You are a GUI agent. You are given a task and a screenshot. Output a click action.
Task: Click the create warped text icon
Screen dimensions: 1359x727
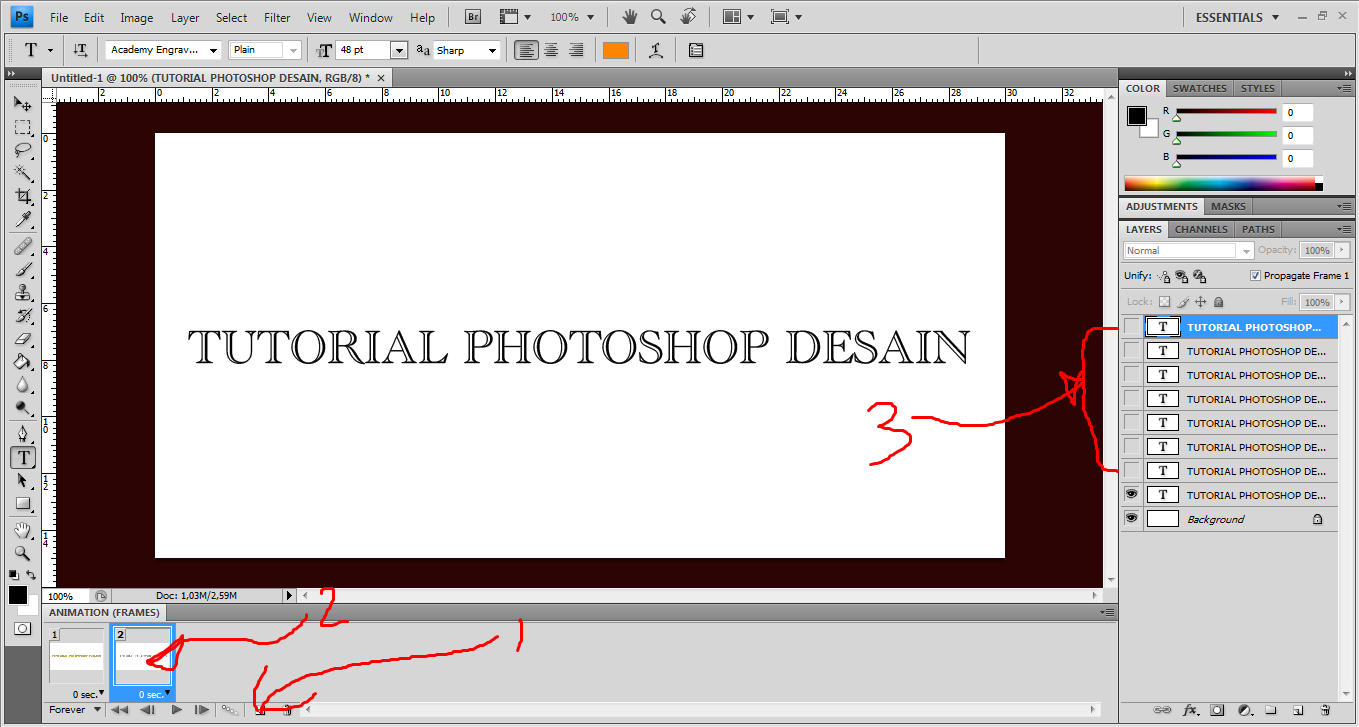[x=656, y=50]
